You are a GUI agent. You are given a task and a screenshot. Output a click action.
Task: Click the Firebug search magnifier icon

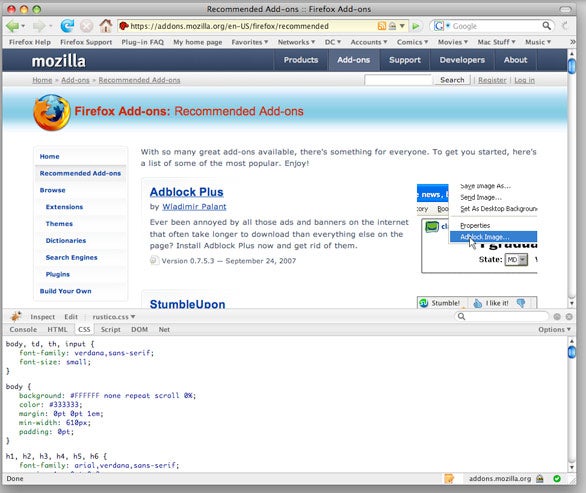[462, 317]
